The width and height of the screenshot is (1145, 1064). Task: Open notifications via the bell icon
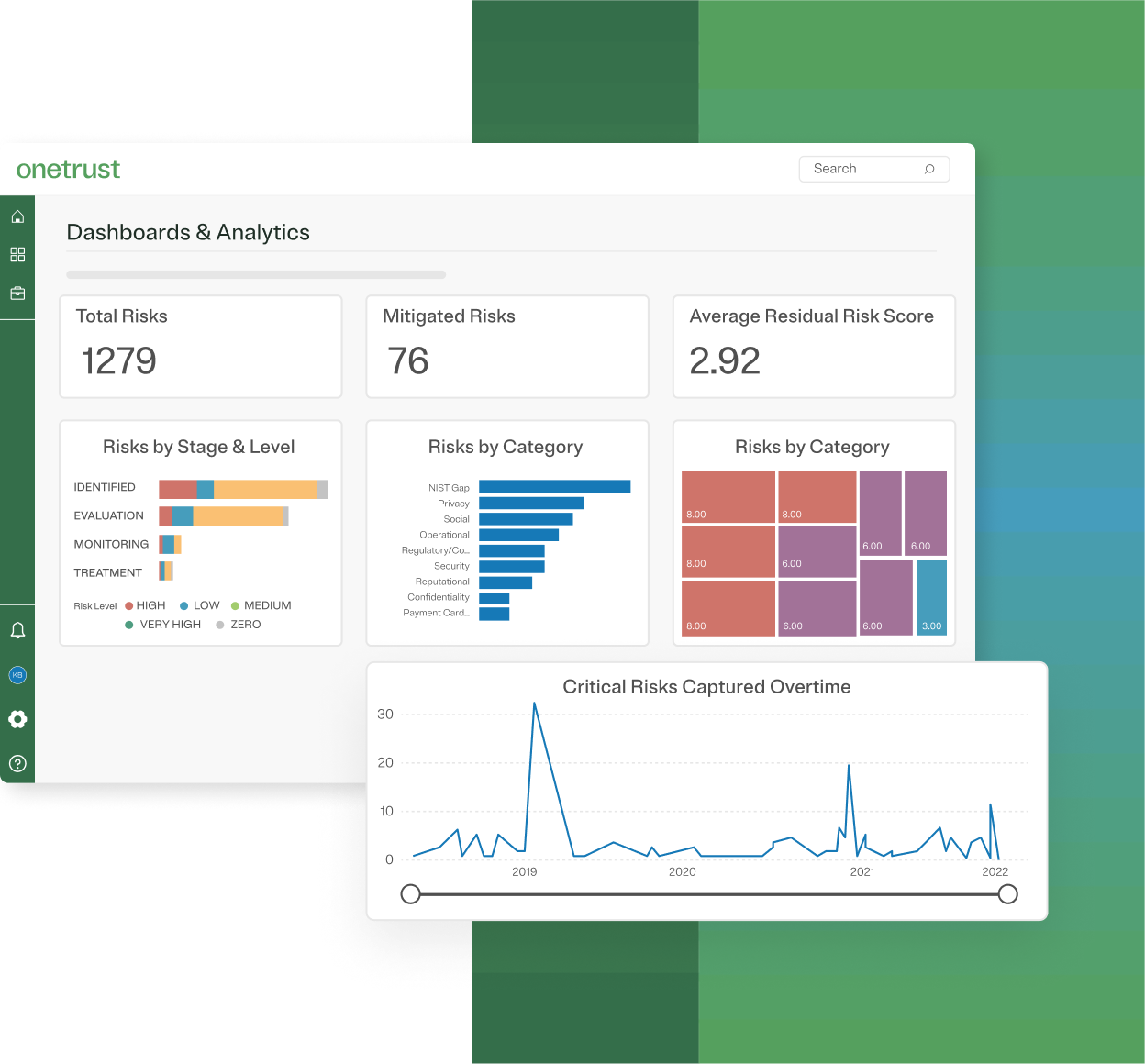[17, 629]
